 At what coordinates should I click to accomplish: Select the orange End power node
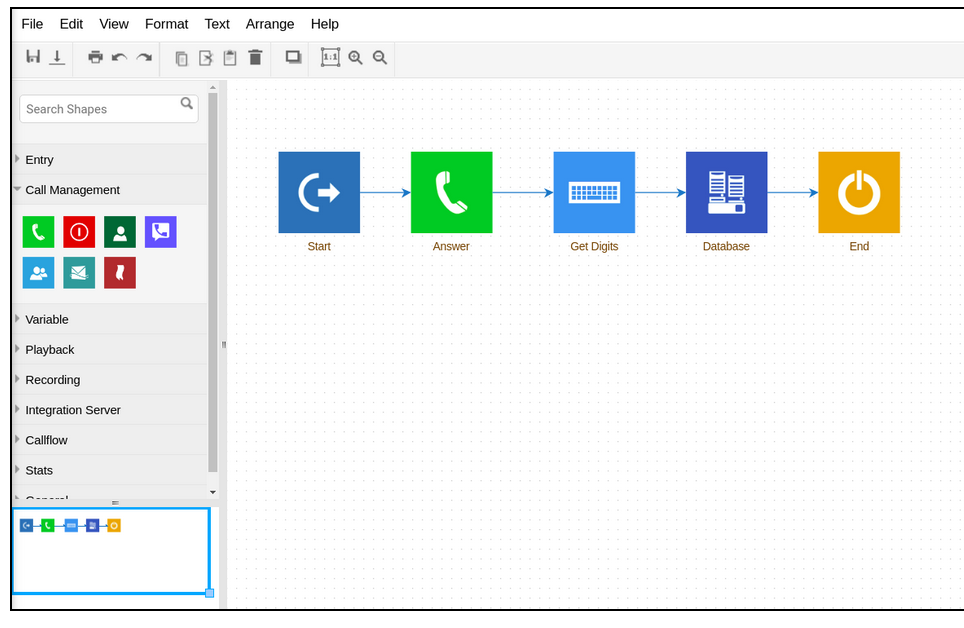pos(859,193)
